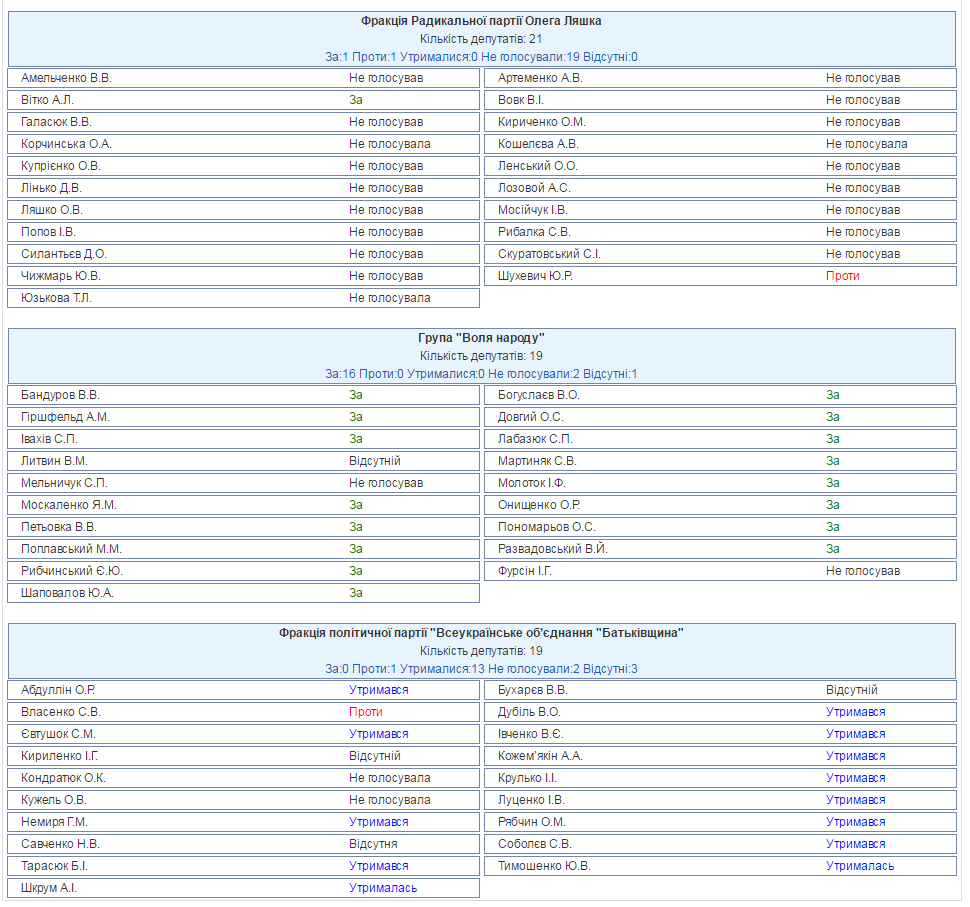The width and height of the screenshot is (970, 907).
Task: Select deputy Литвин В.М. row
Action: 244,462
